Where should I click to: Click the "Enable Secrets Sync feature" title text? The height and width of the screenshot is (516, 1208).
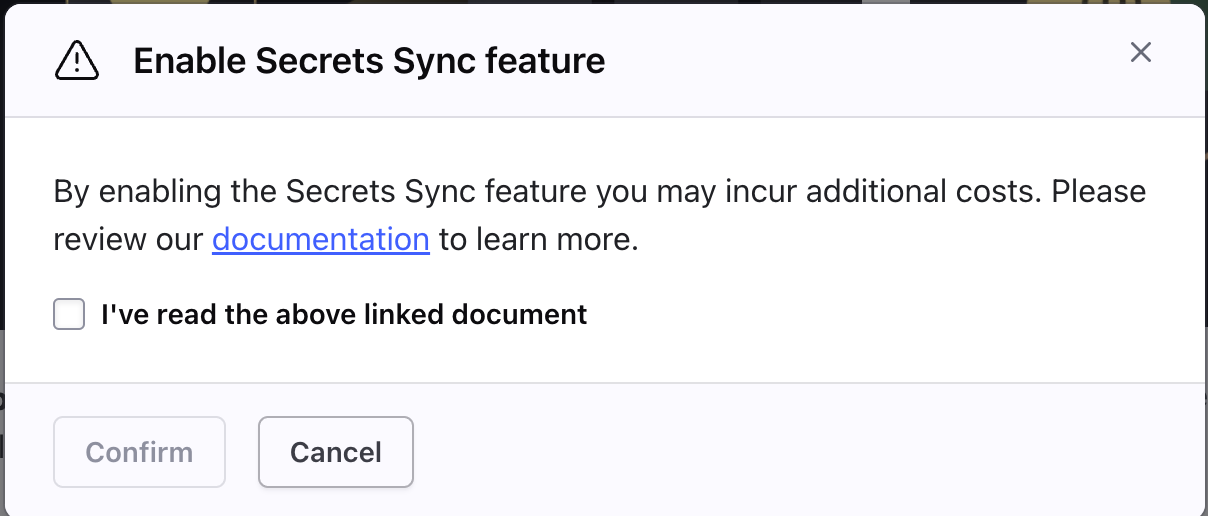[x=369, y=61]
